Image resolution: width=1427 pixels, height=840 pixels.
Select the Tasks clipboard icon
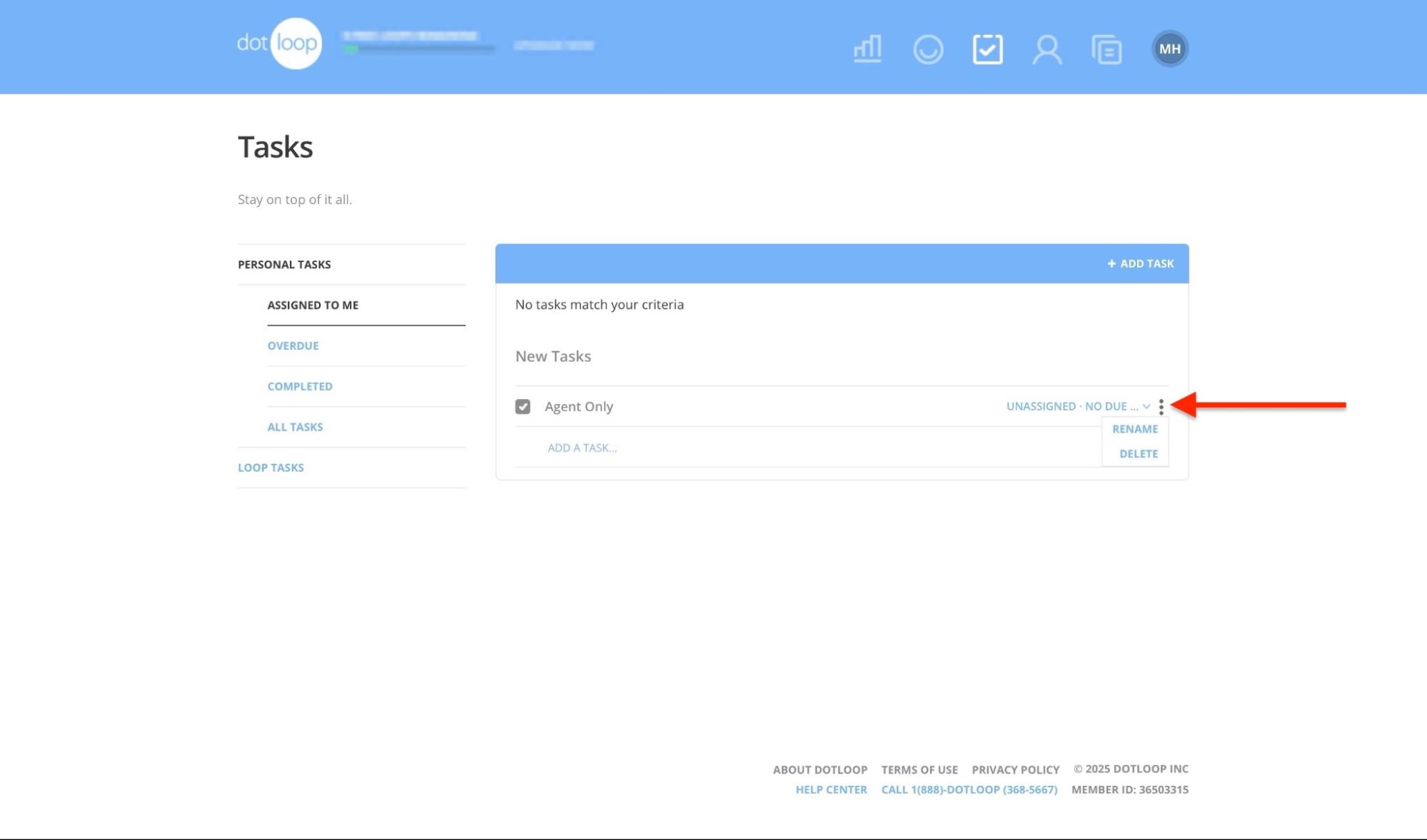coord(988,49)
